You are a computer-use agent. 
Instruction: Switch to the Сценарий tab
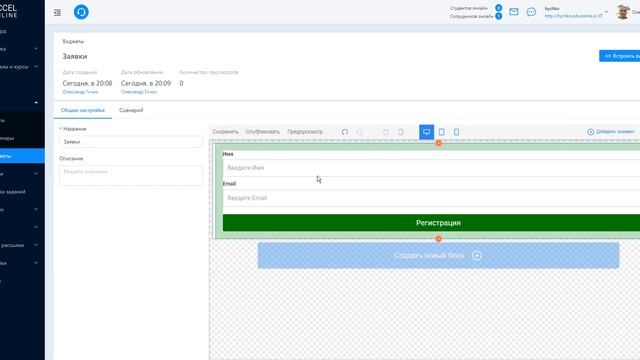(x=131, y=110)
